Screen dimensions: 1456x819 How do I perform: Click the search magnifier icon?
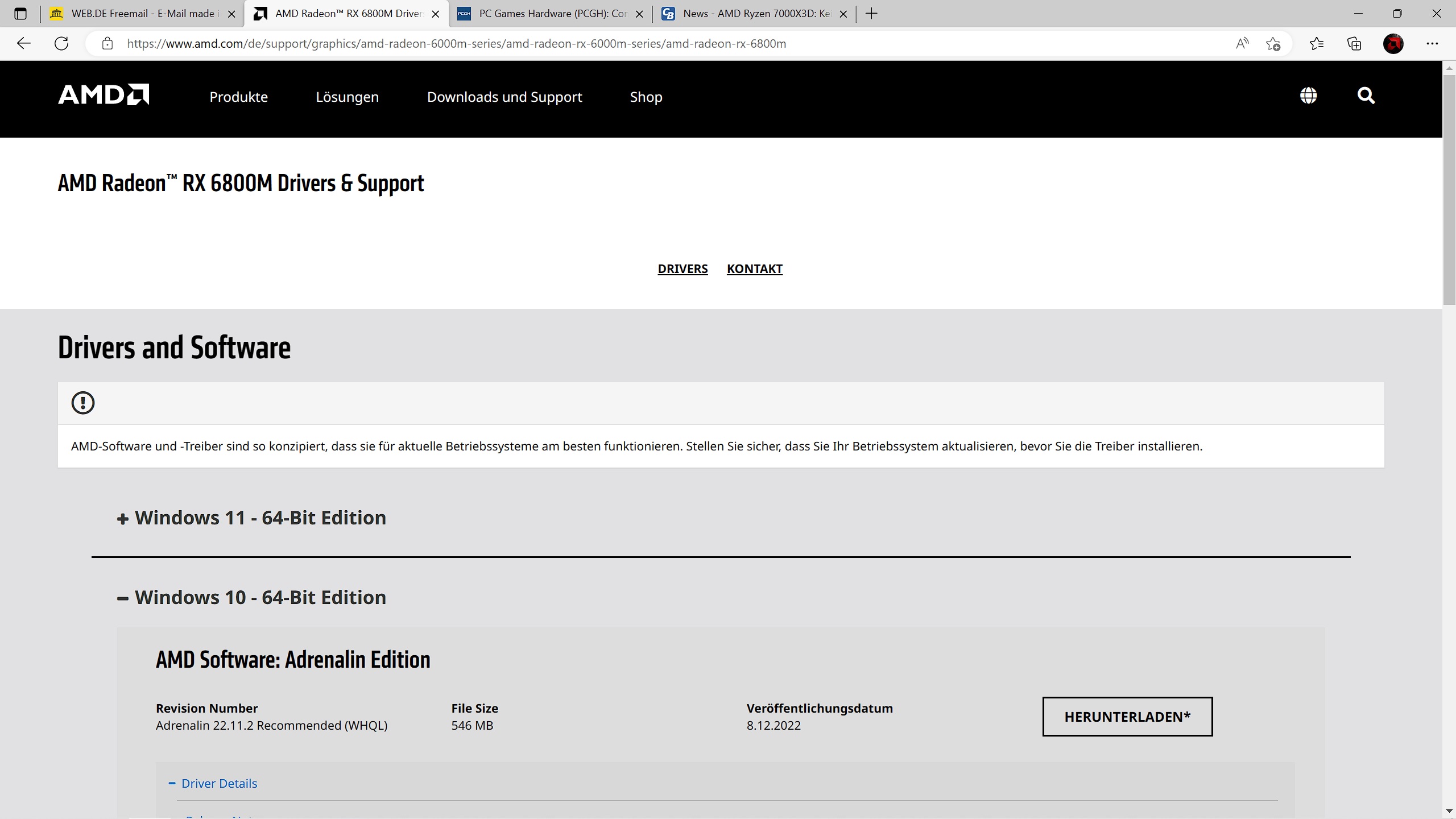click(x=1366, y=96)
